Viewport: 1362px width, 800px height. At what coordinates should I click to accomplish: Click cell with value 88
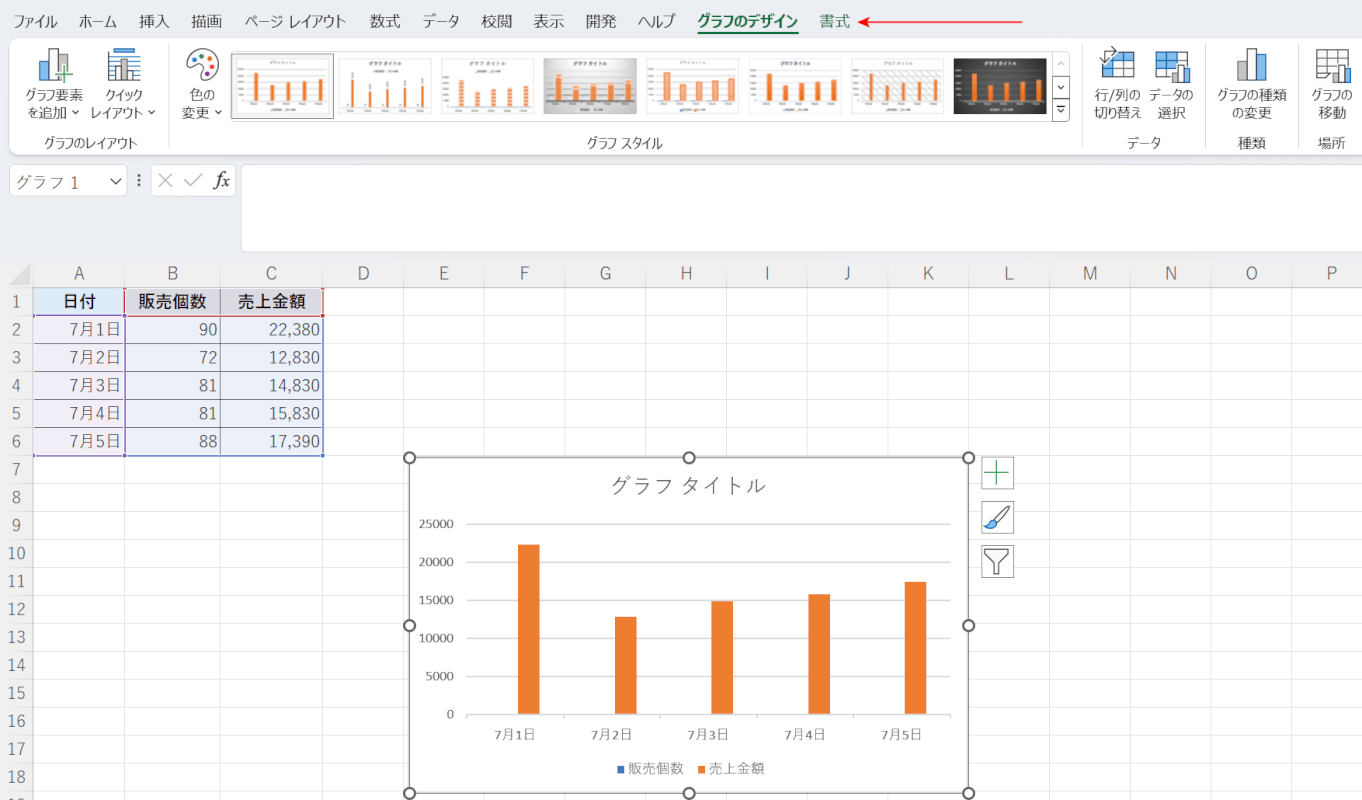pyautogui.click(x=173, y=442)
